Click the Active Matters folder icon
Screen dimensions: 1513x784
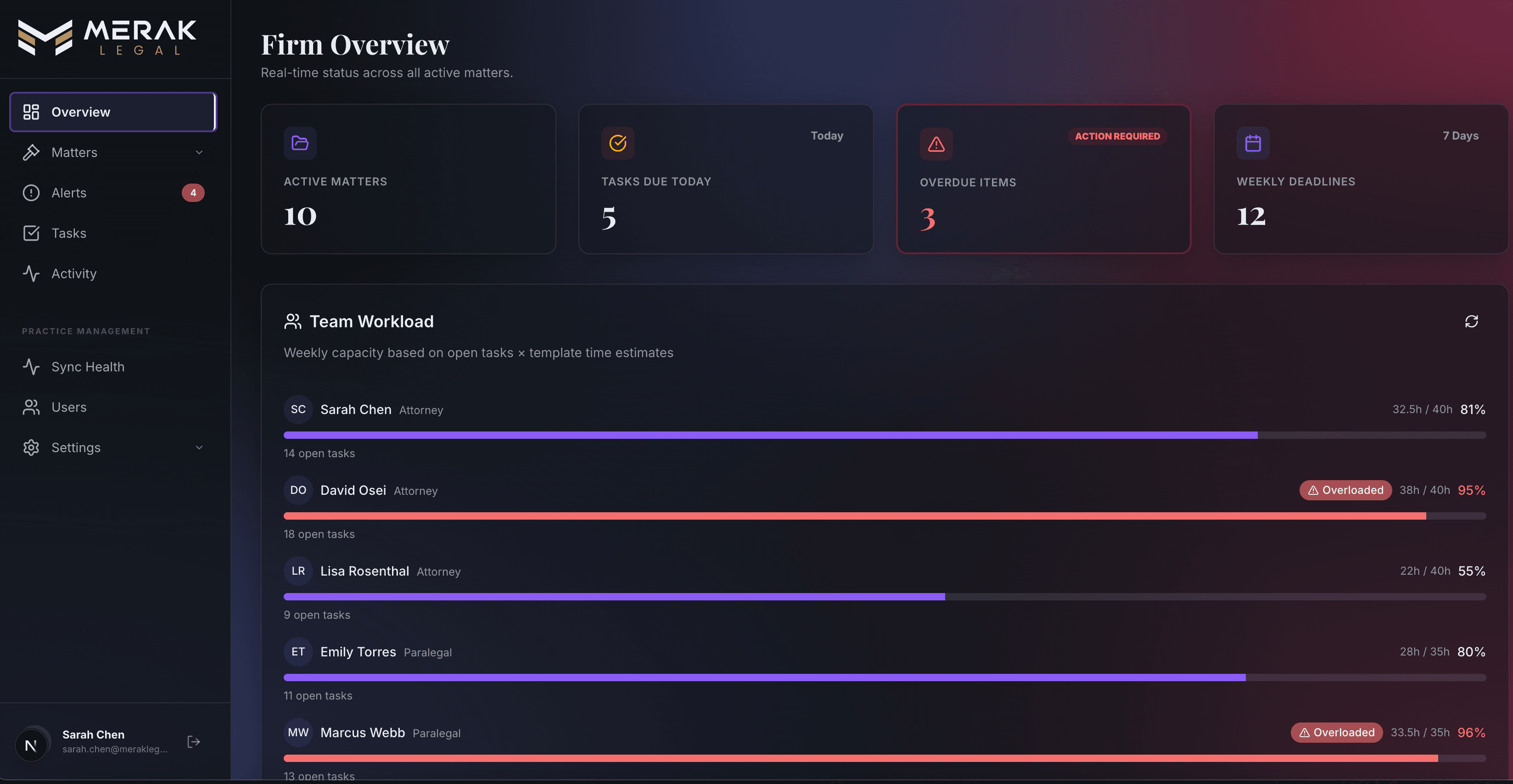300,143
